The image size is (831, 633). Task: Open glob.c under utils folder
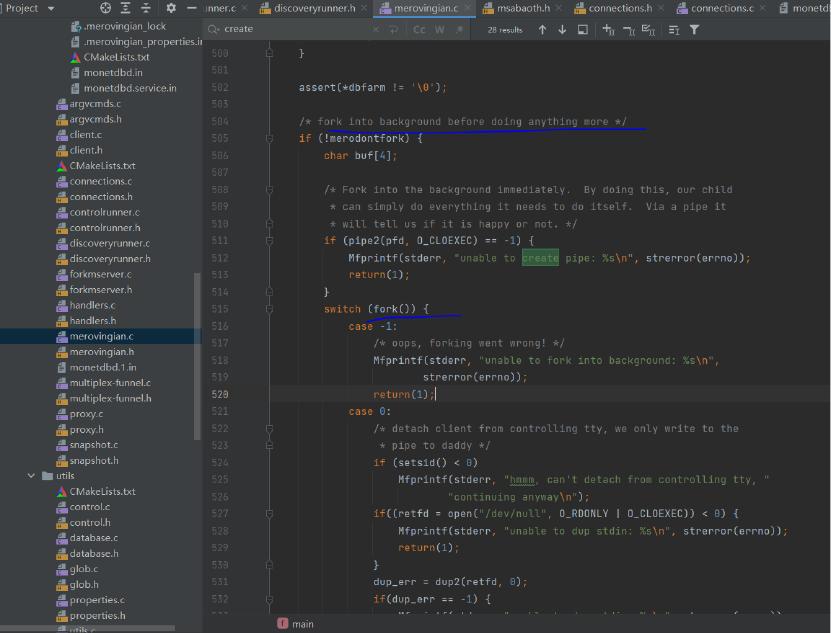84,568
